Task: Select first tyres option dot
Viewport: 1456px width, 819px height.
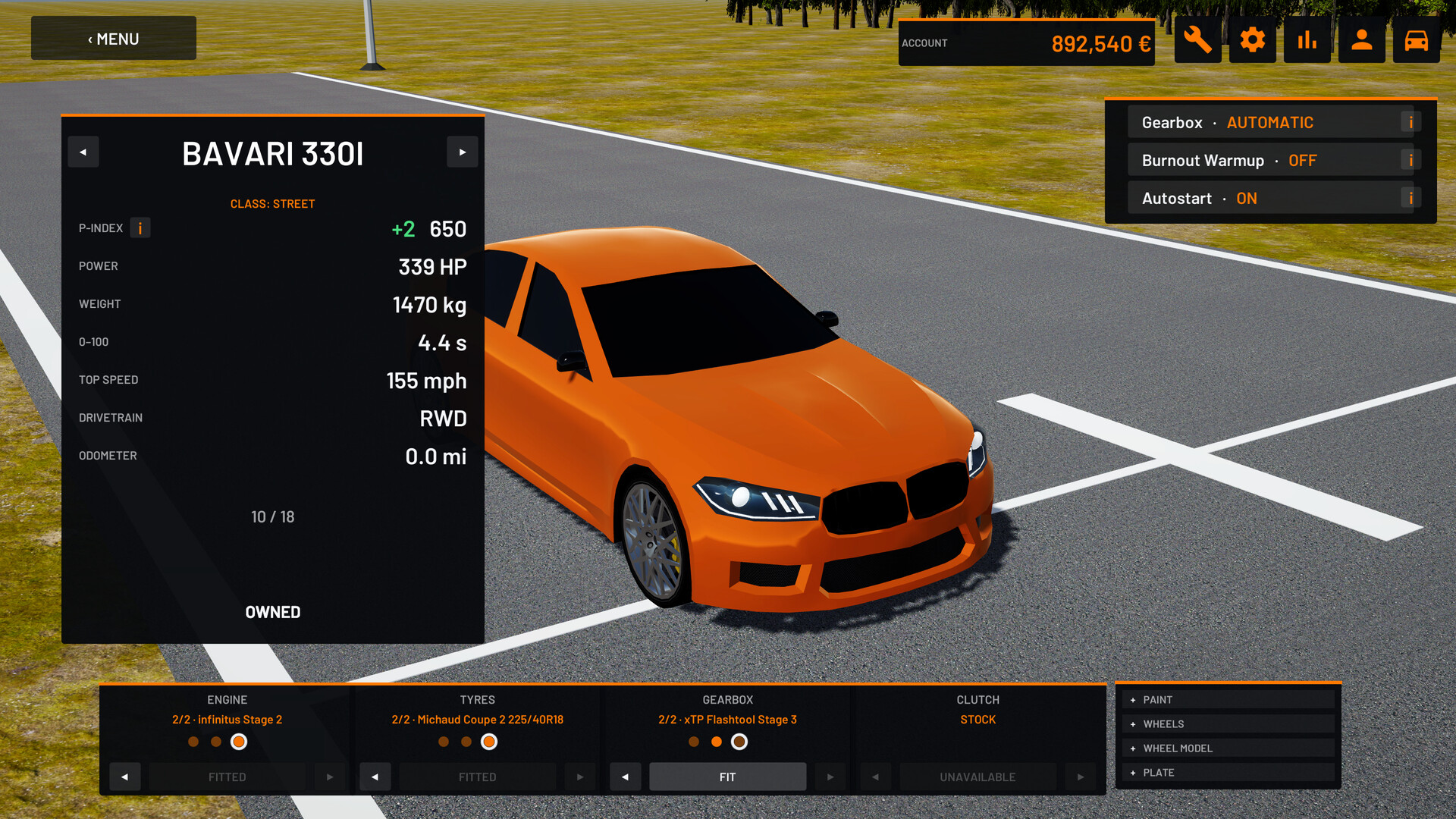Action: 444,742
